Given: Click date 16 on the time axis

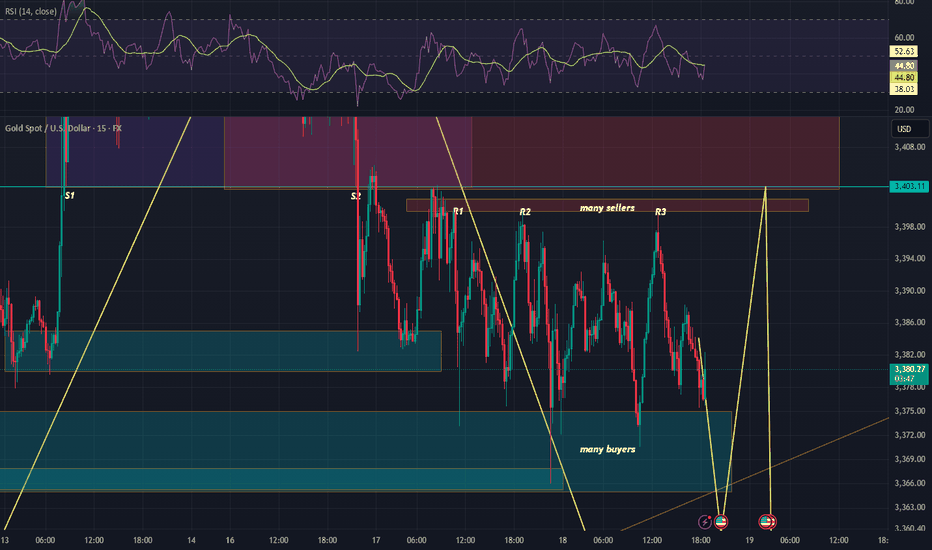Looking at the screenshot, I should pos(230,540).
